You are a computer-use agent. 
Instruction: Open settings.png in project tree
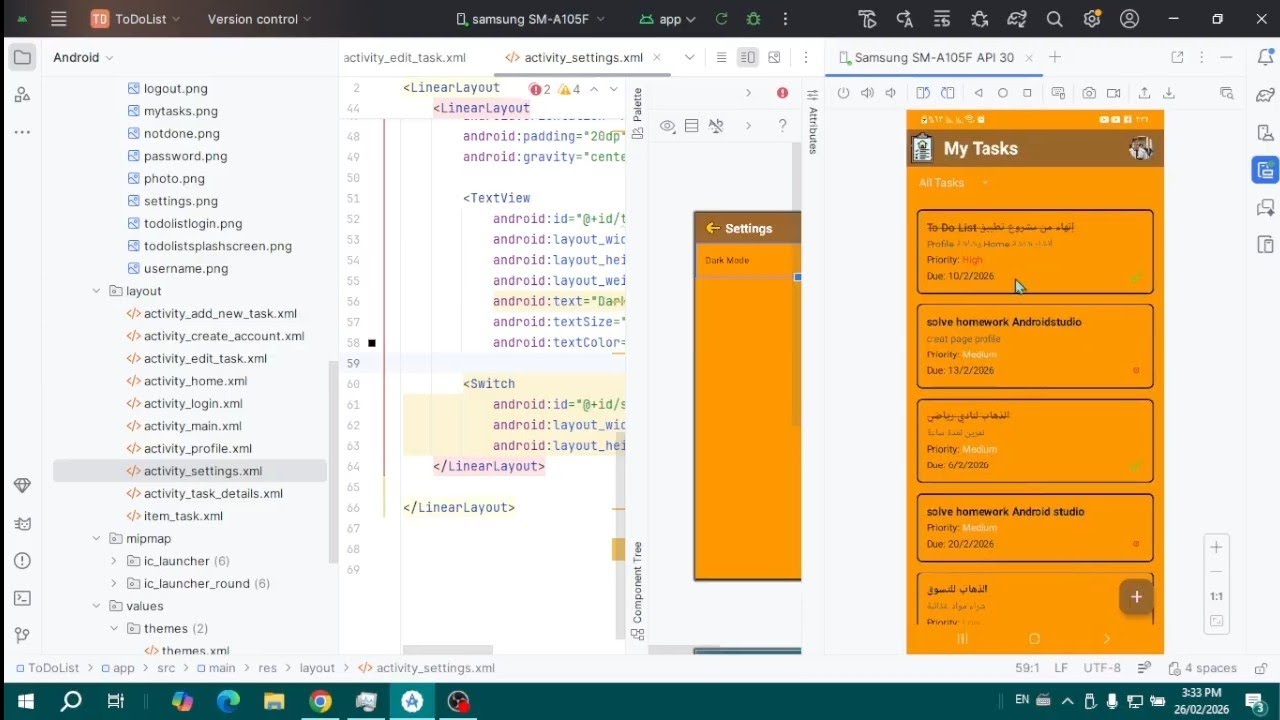[180, 201]
